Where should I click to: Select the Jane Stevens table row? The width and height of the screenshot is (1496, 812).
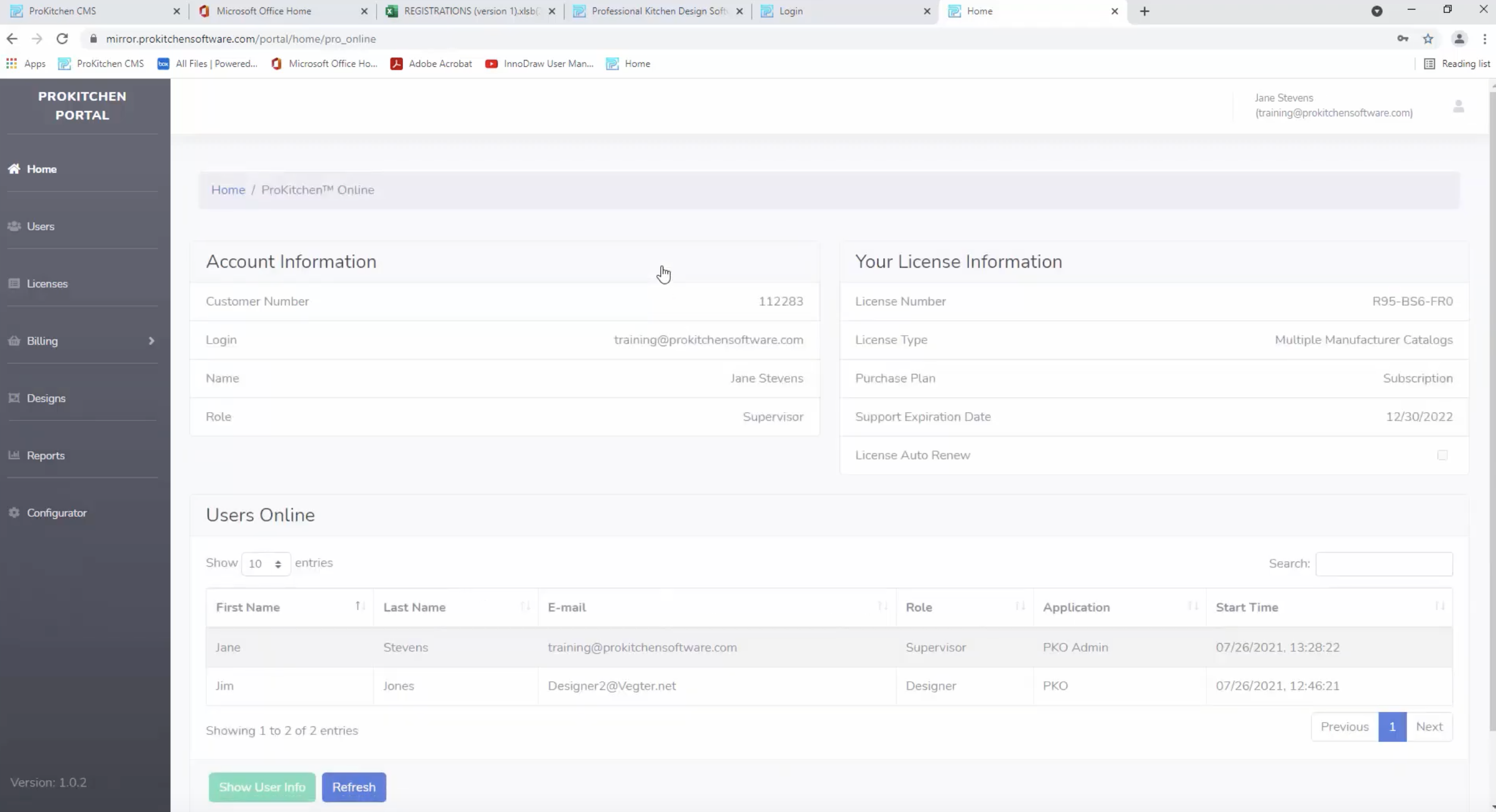pos(830,647)
